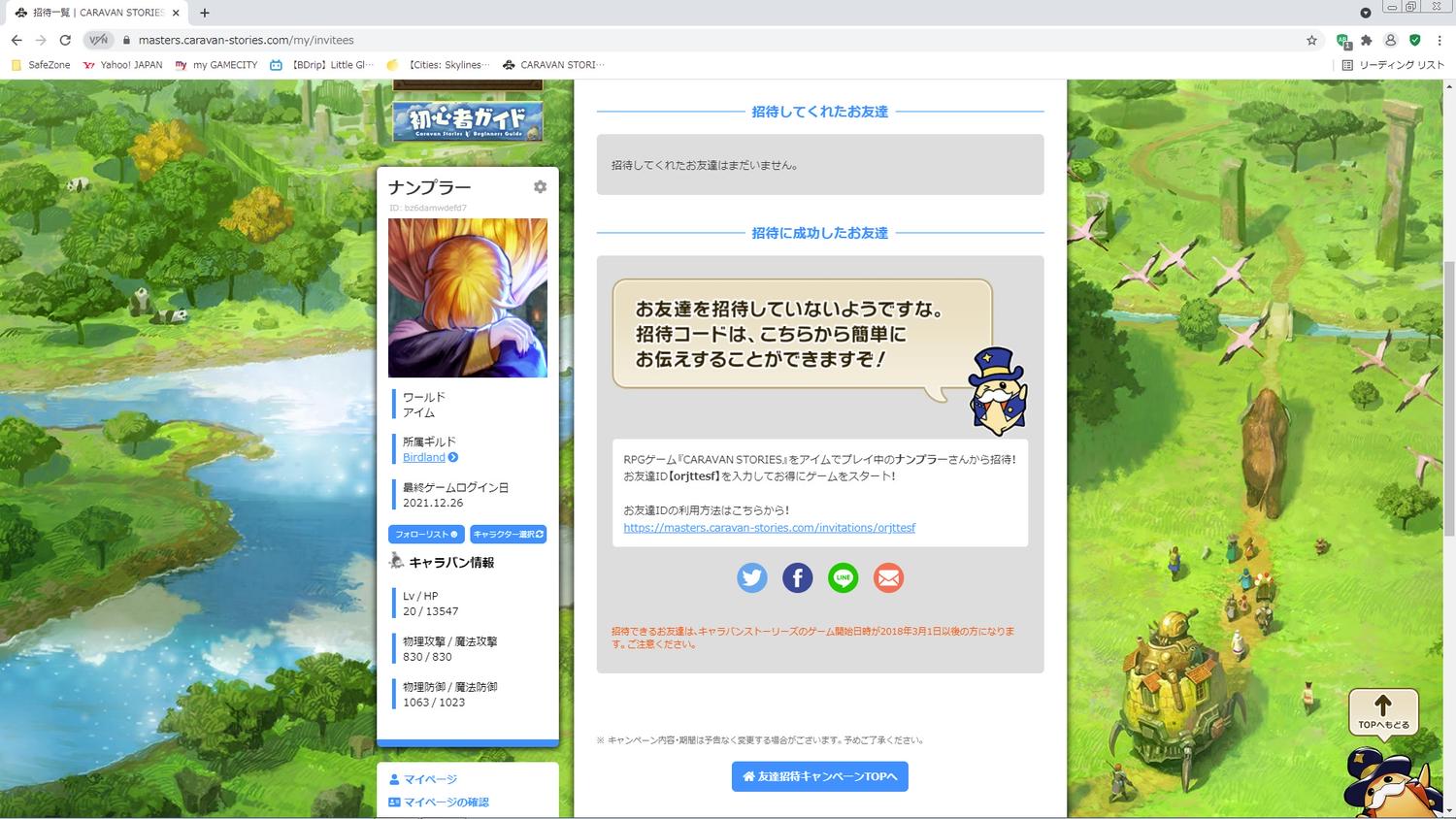1456x819 pixels.
Task: Open the Yahoo! JAPAN bookmark
Action: [x=123, y=65]
